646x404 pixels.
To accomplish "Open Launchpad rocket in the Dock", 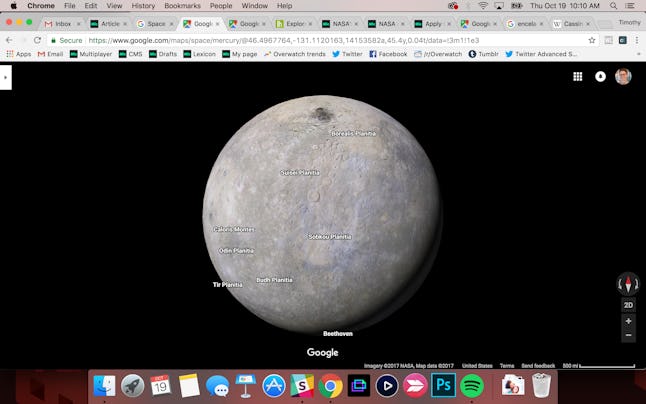I will coord(133,386).
